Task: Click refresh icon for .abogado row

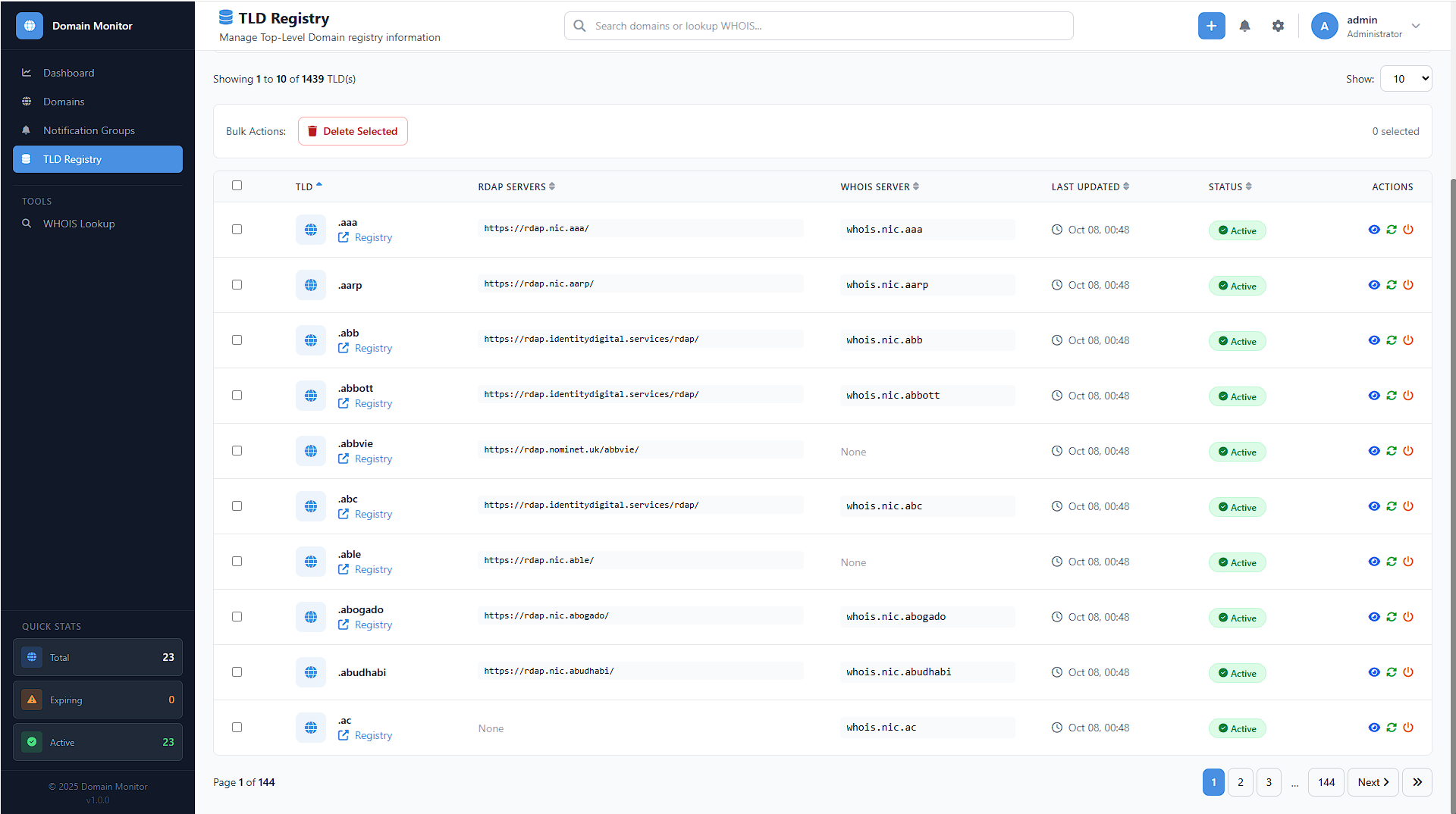Action: pyautogui.click(x=1391, y=617)
